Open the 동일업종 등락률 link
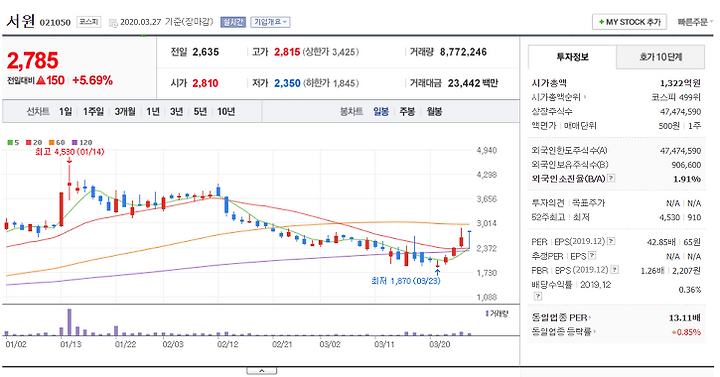The width and height of the screenshot is (720, 377). point(563,332)
